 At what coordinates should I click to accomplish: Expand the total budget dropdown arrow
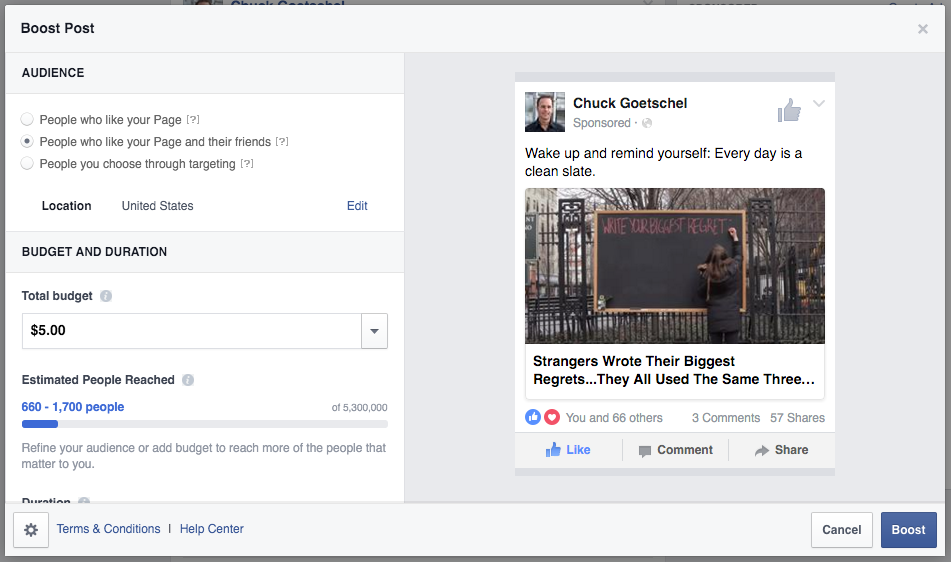tap(374, 330)
